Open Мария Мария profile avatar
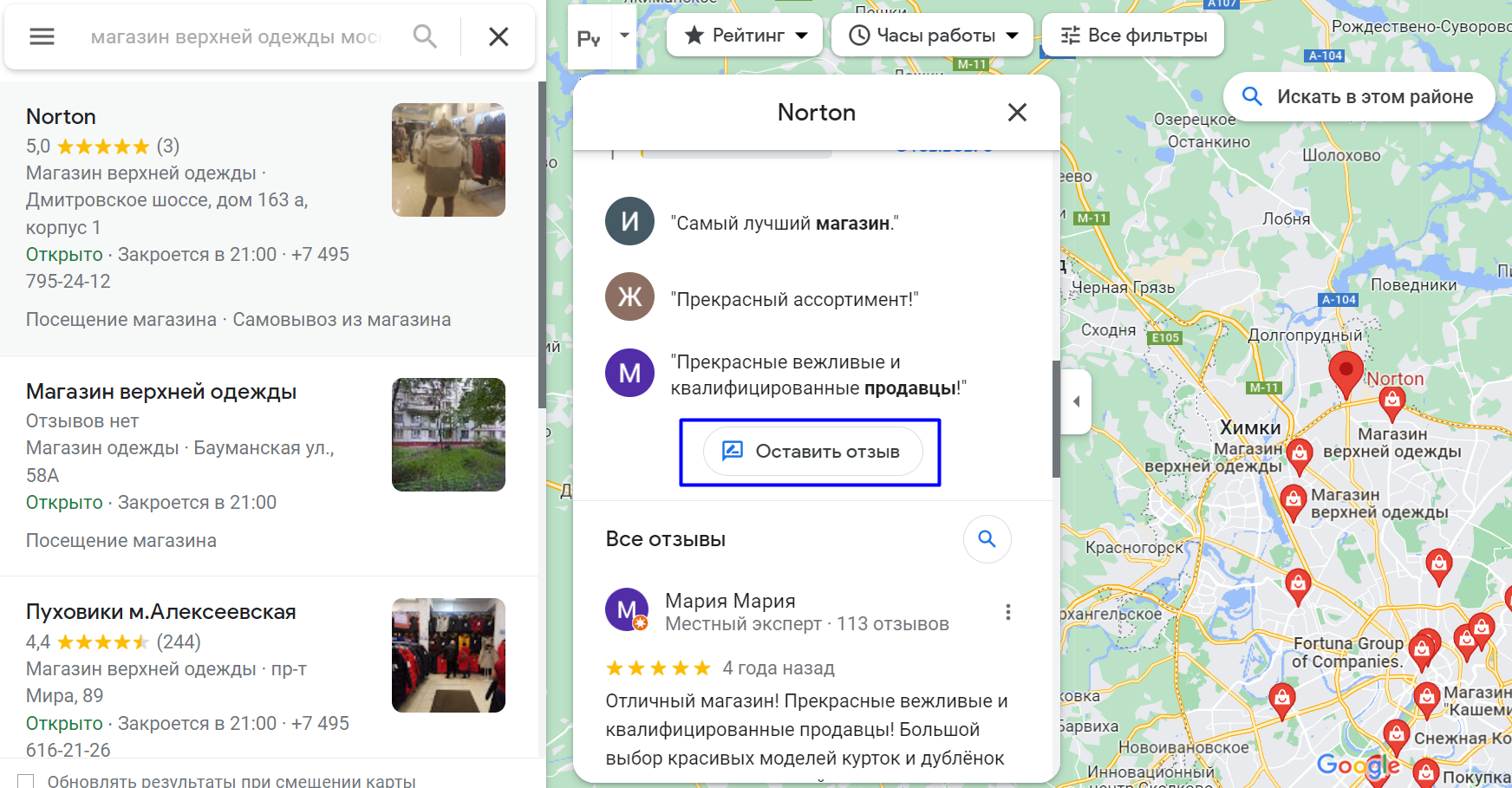1512x788 pixels. (x=627, y=610)
